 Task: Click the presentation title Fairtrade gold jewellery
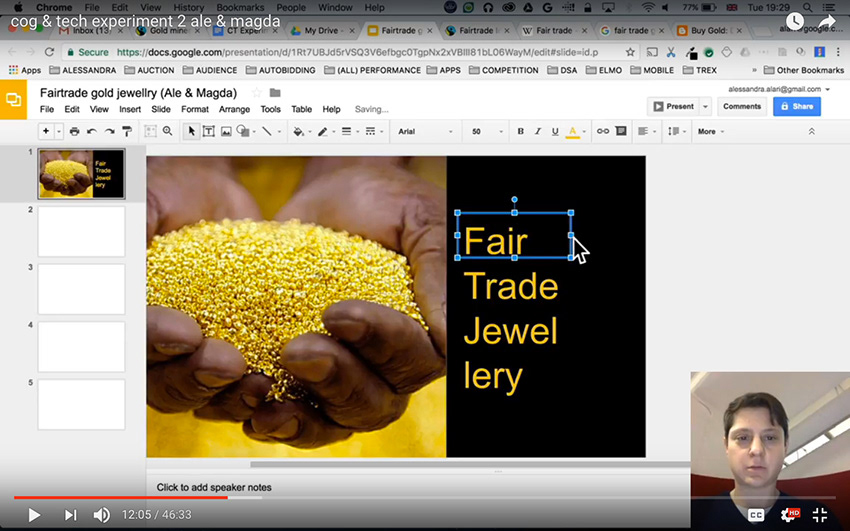click(x=139, y=93)
